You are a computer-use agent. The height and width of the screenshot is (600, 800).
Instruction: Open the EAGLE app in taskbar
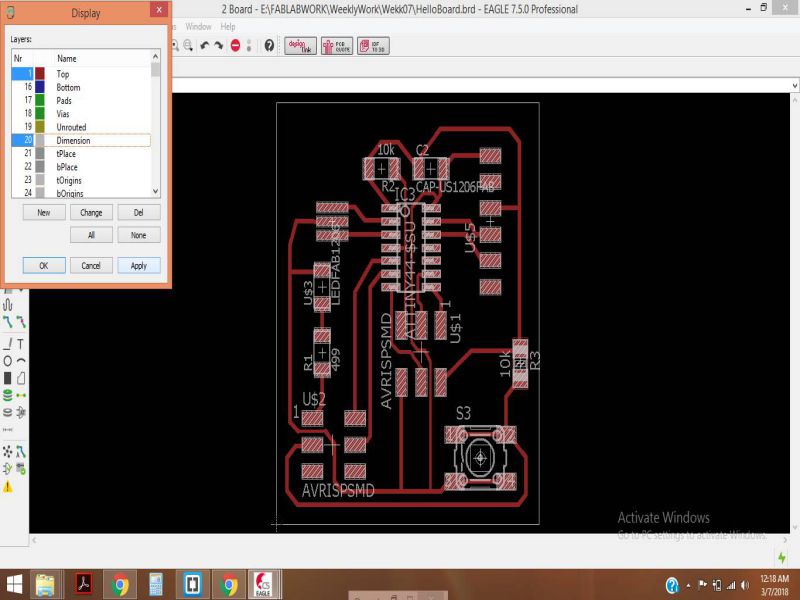point(263,584)
